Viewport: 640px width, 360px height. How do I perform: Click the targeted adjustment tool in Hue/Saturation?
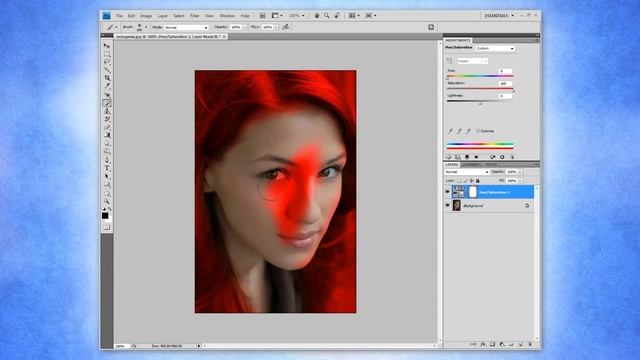(x=449, y=61)
